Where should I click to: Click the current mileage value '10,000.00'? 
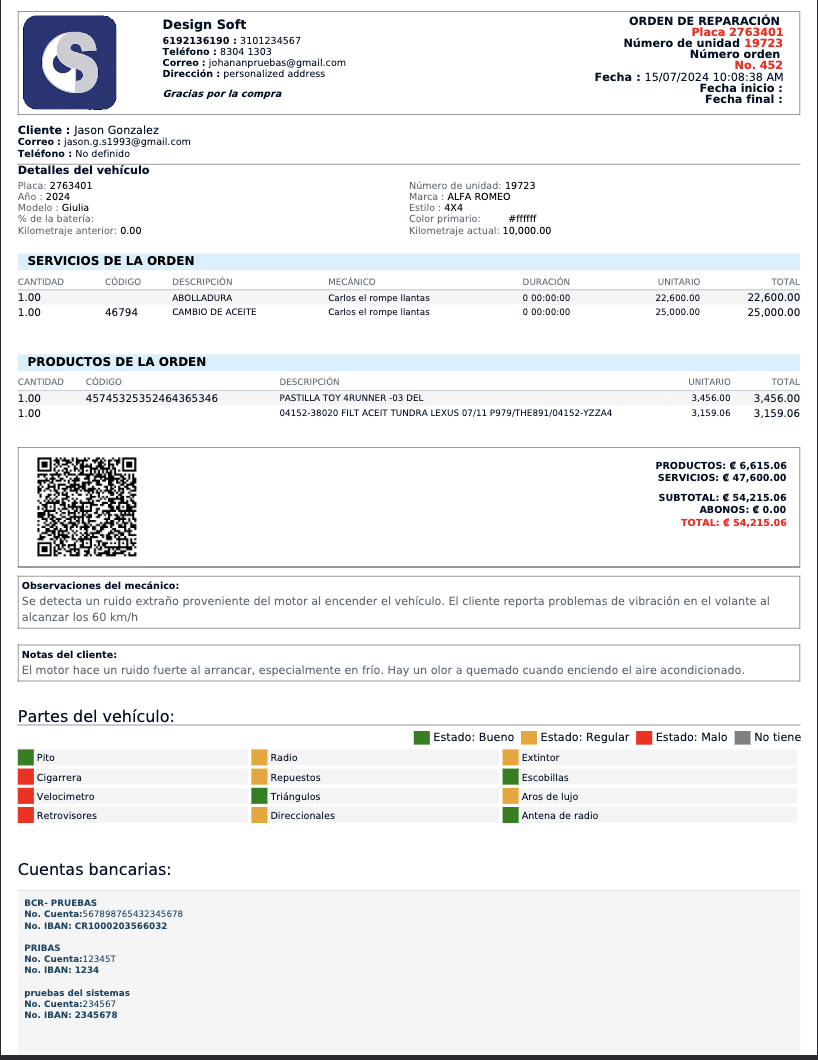pos(527,231)
